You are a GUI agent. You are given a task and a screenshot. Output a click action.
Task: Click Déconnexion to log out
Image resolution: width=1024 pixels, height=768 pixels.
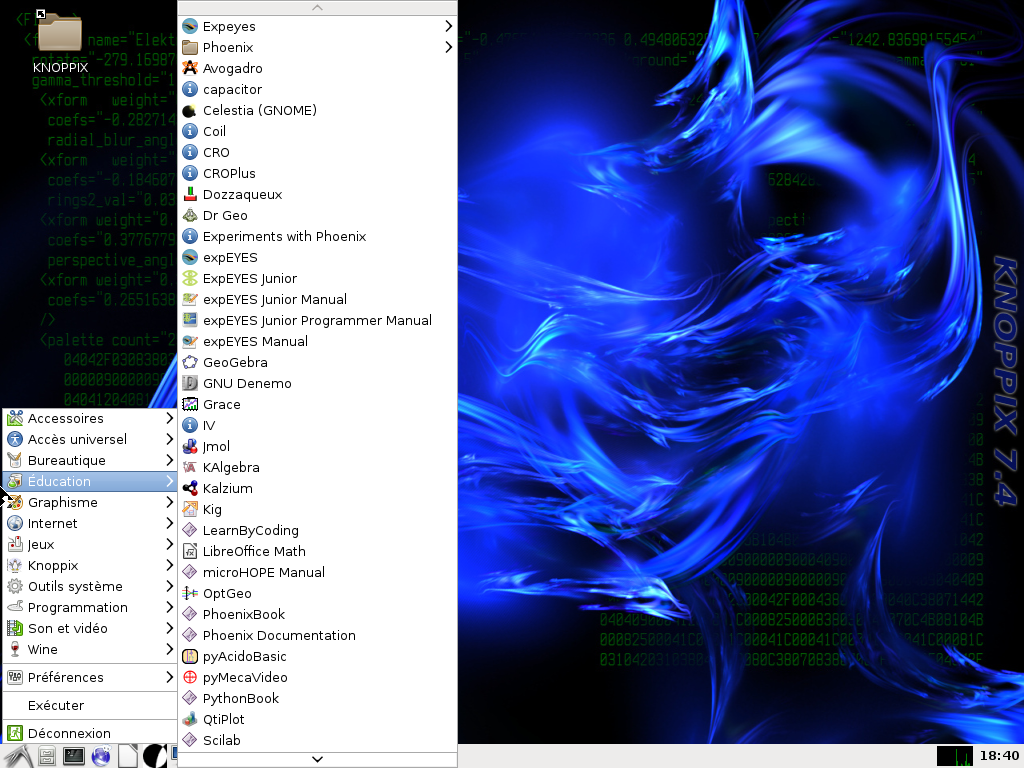(90, 733)
